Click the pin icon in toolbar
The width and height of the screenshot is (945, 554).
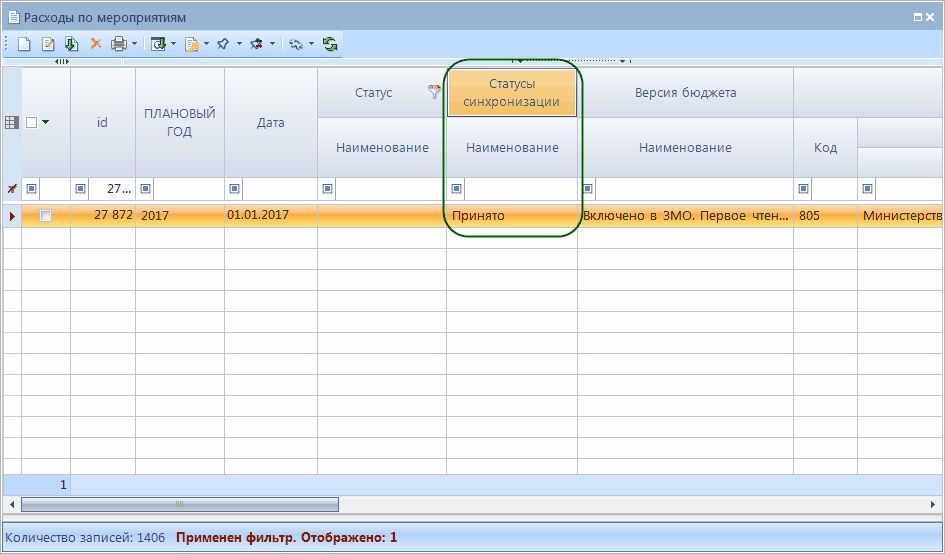[x=223, y=44]
